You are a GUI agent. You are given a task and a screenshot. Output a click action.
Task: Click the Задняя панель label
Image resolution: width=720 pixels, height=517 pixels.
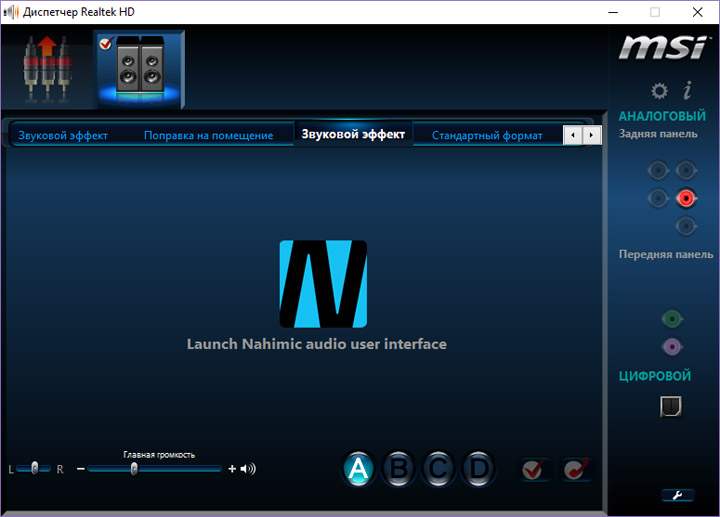point(658,134)
